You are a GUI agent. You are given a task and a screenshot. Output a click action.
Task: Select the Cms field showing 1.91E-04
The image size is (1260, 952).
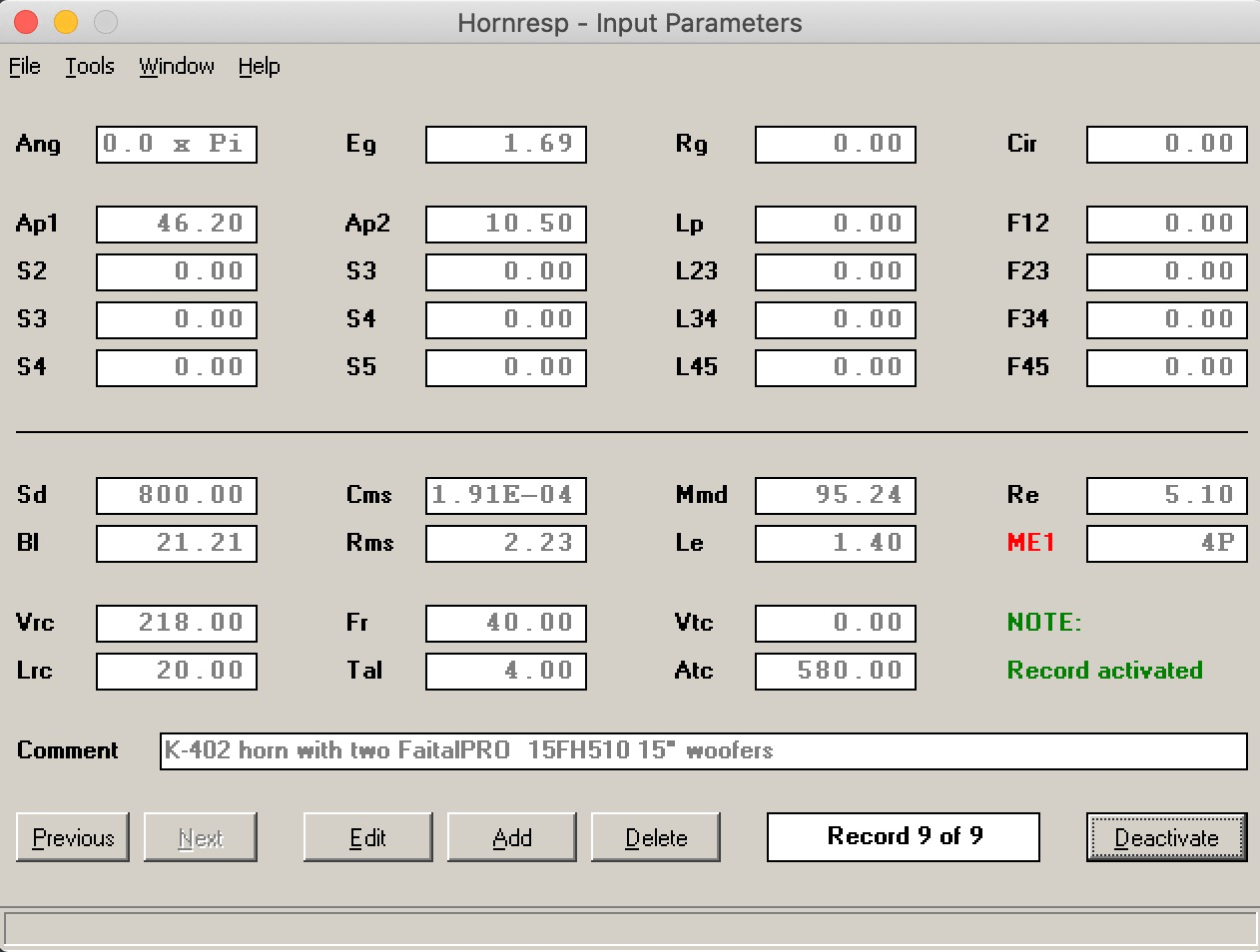tap(506, 495)
